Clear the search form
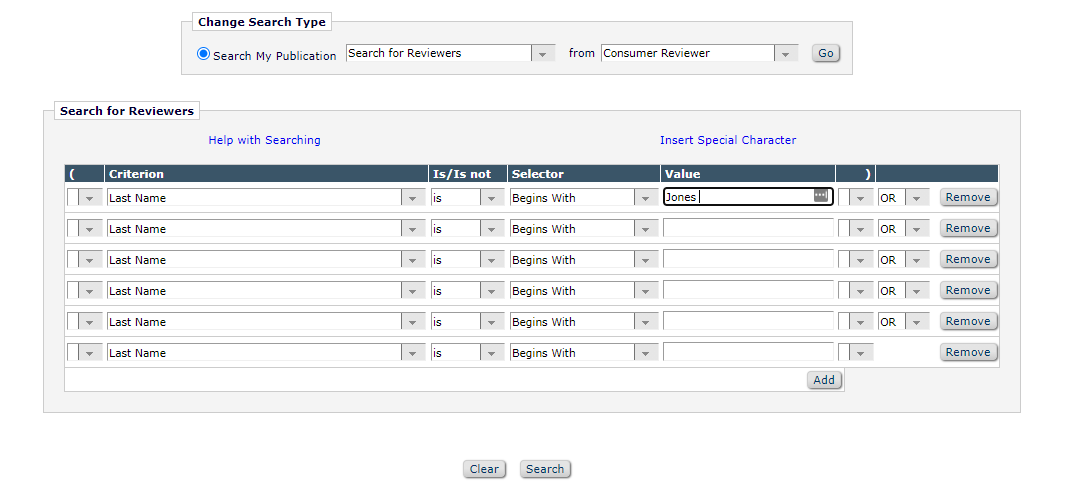Screen dimensions: 1067x495 pos(484,469)
